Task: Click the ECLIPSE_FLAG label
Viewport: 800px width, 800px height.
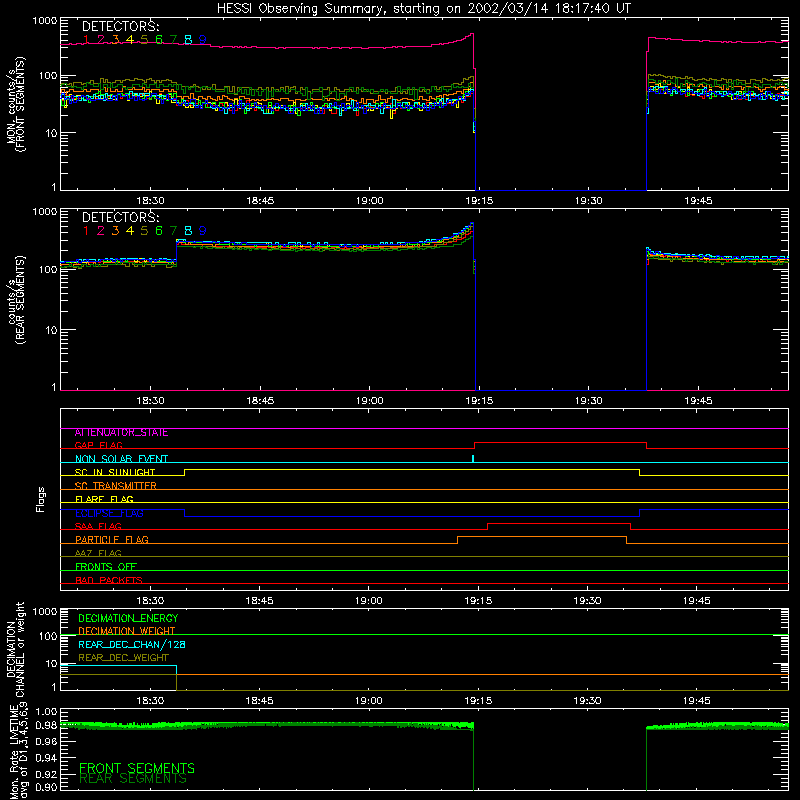Action: pyautogui.click(x=109, y=513)
